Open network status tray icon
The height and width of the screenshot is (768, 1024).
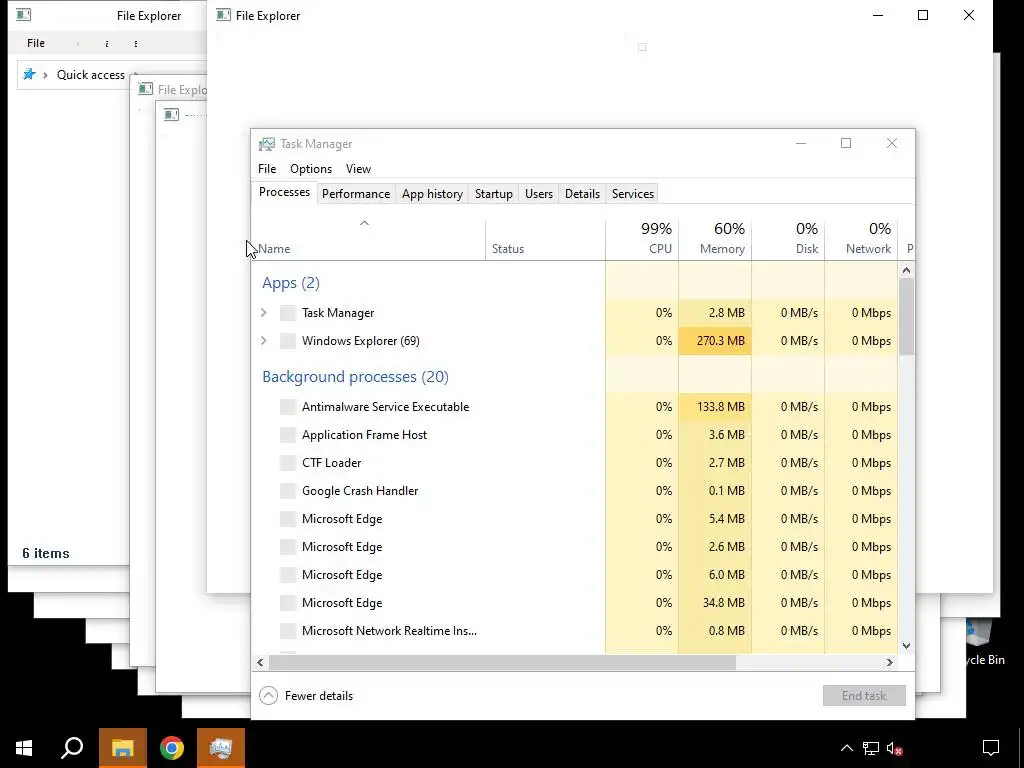pyautogui.click(x=871, y=748)
